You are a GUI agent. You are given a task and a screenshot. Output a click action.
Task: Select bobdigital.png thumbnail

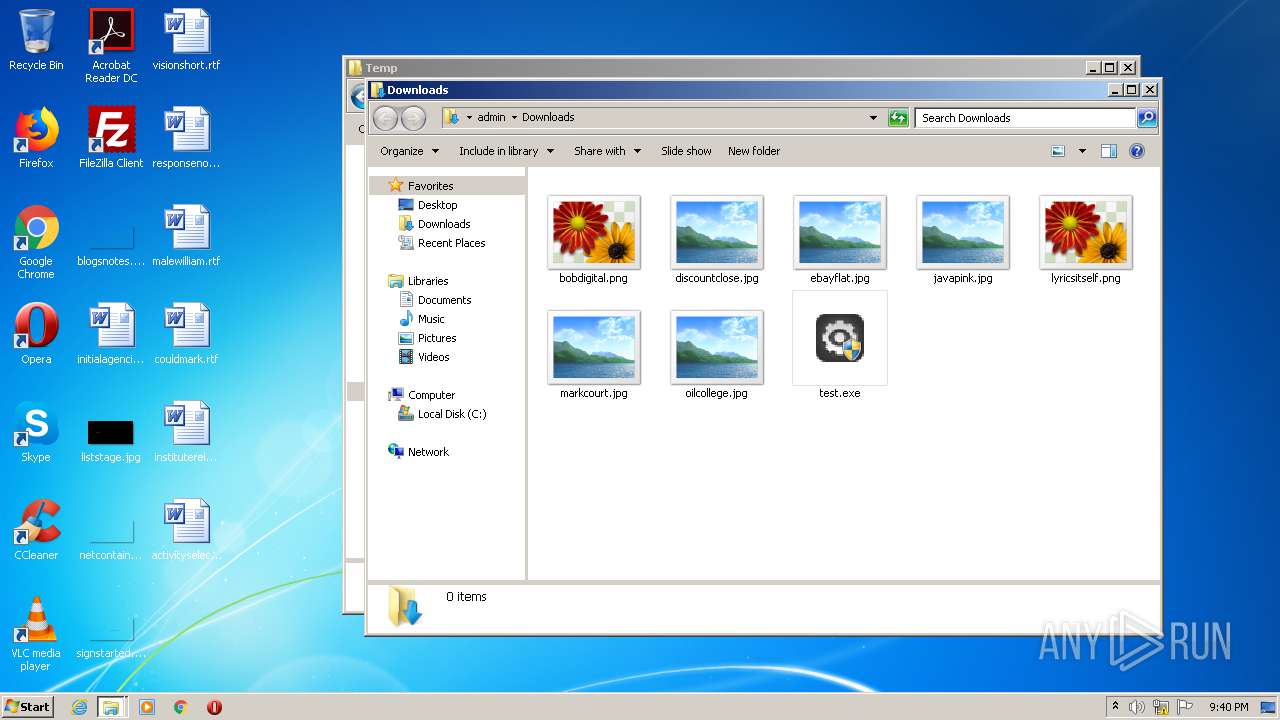tap(594, 239)
